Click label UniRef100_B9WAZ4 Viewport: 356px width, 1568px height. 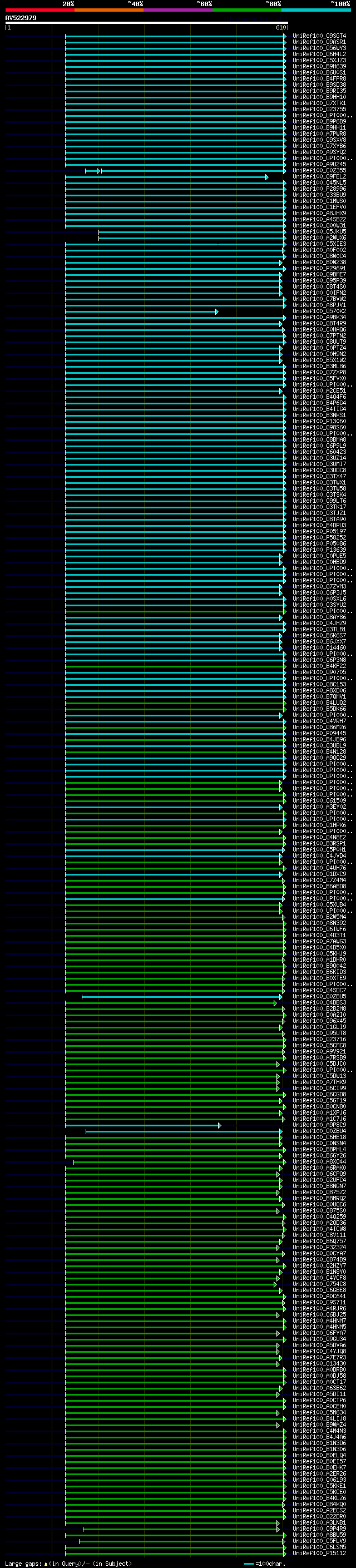click(x=319, y=1424)
